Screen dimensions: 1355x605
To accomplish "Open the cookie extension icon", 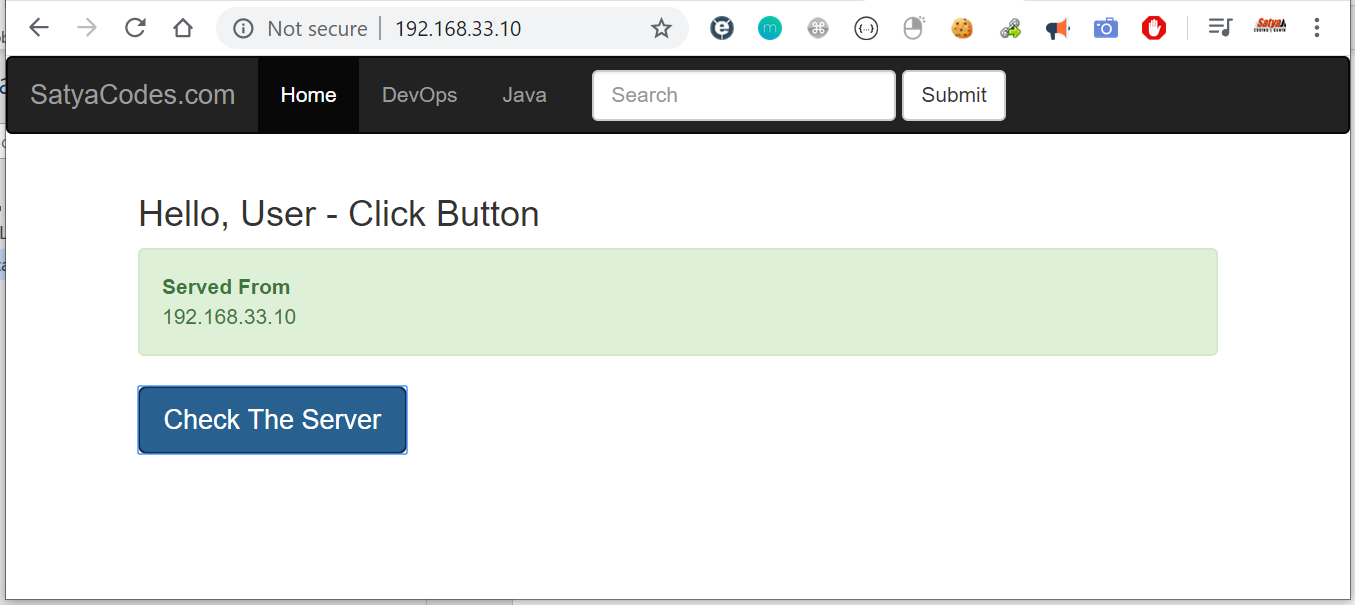I will coord(962,29).
